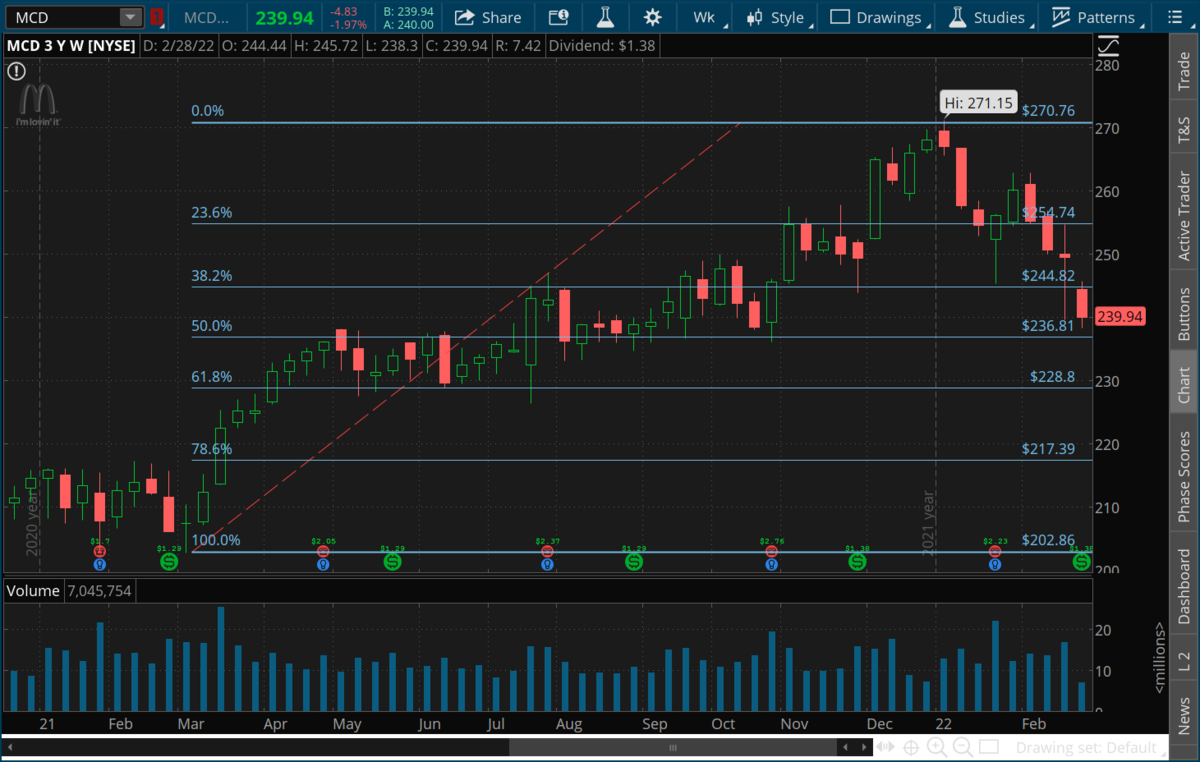Click the pan crosshair icon
The height and width of the screenshot is (762, 1200).
tap(911, 747)
